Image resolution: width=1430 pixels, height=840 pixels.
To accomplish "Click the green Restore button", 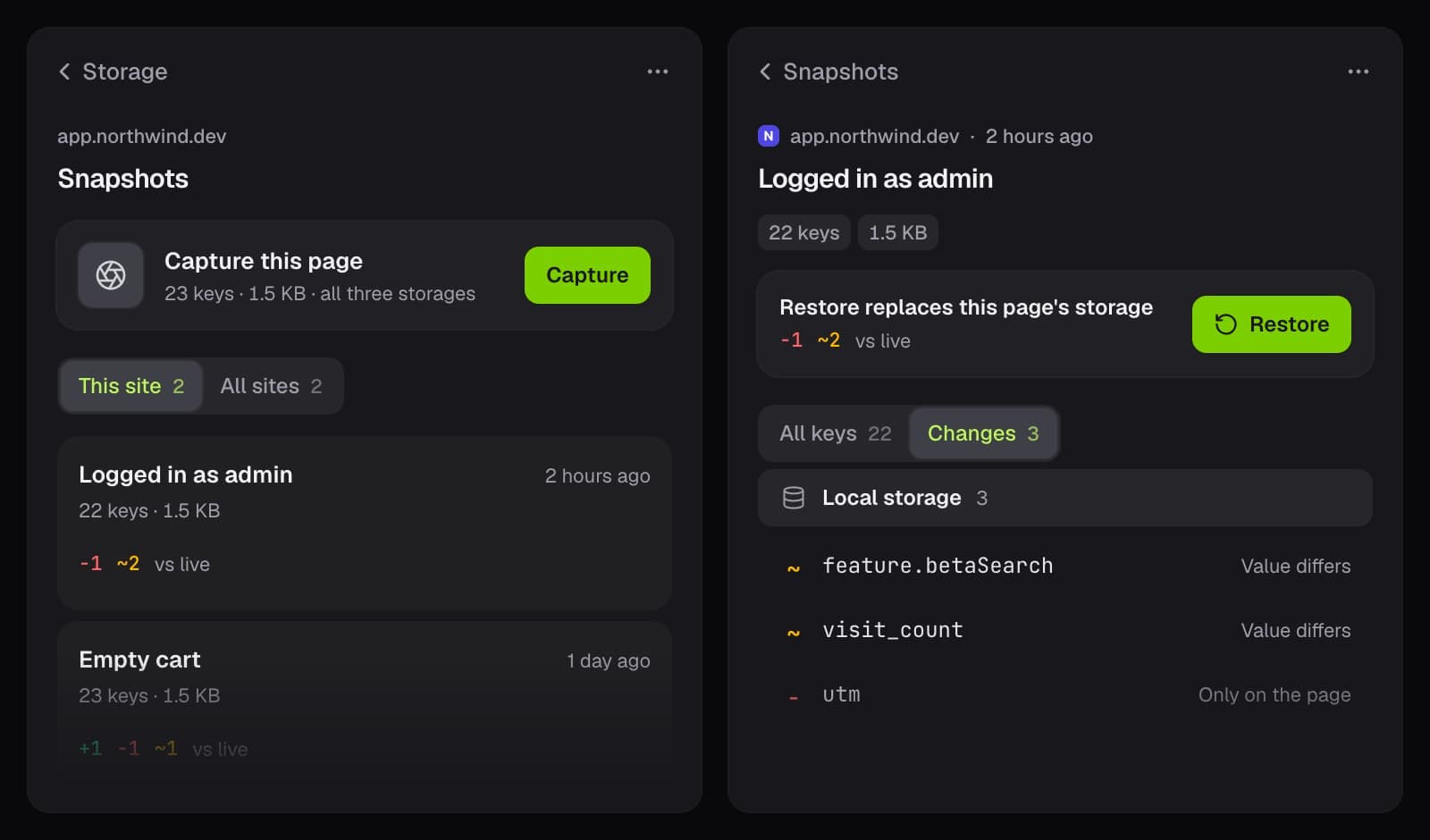I will (x=1272, y=324).
